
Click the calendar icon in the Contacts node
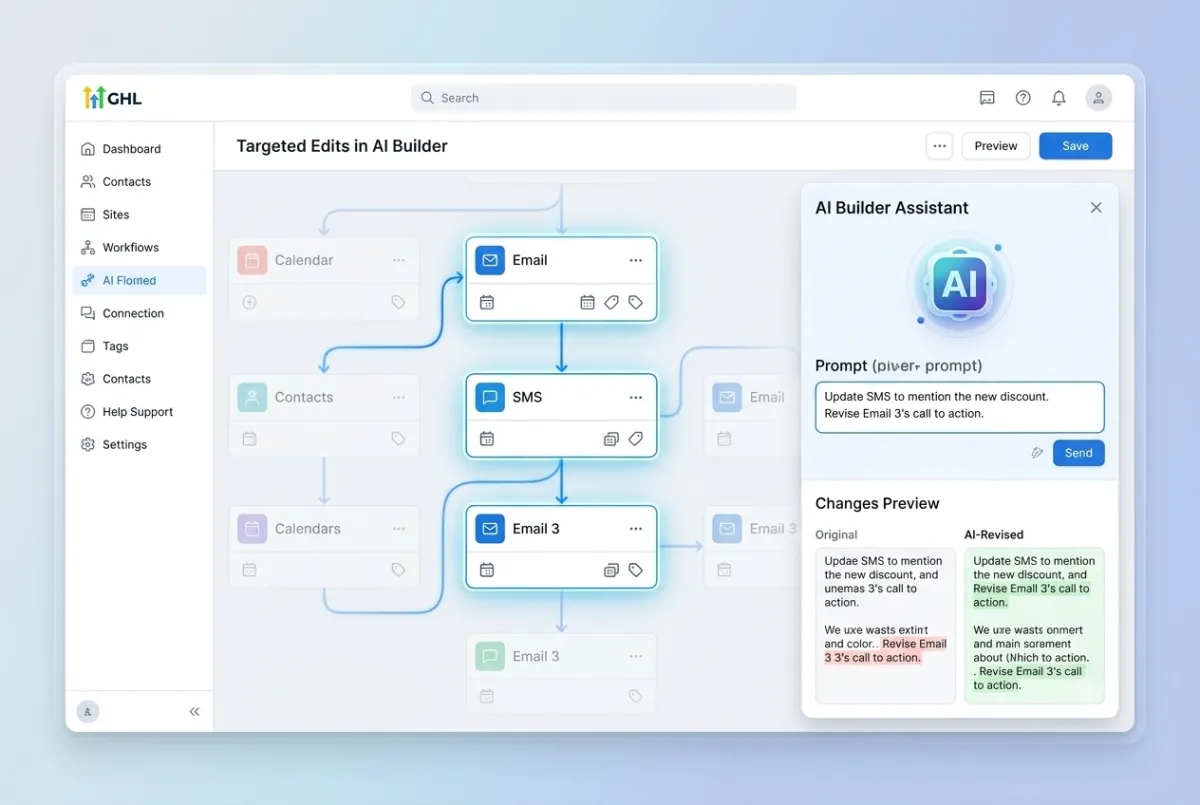pyautogui.click(x=250, y=439)
